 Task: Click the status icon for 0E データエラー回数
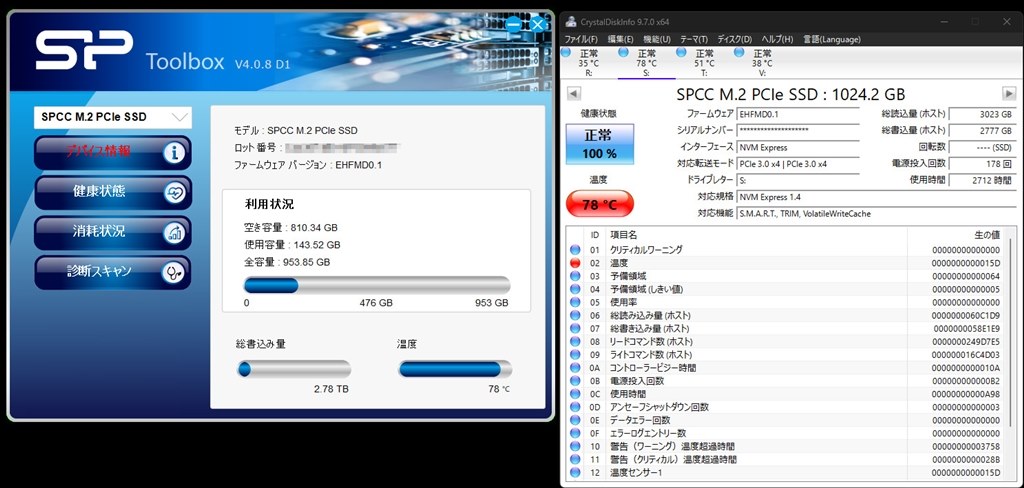coord(575,419)
